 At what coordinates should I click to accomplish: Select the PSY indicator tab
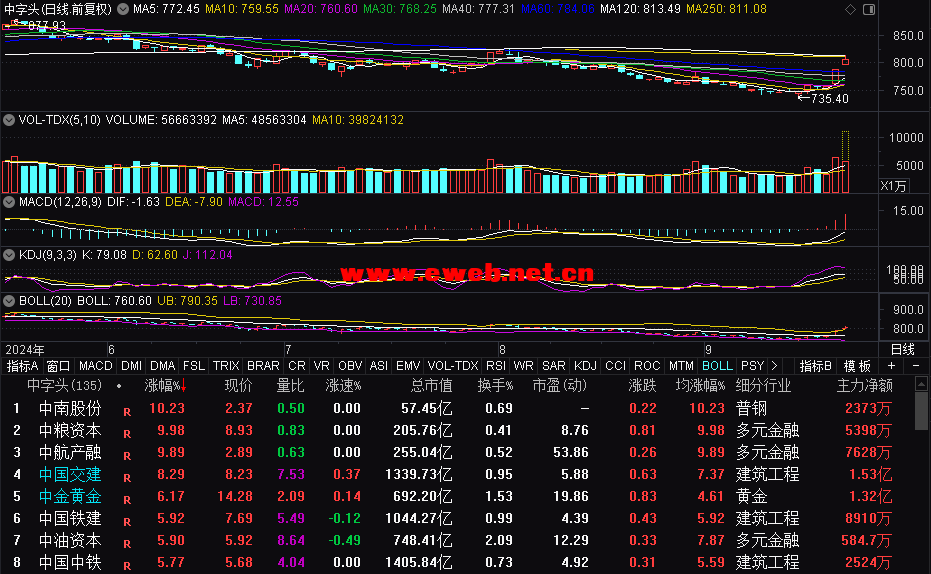752,366
